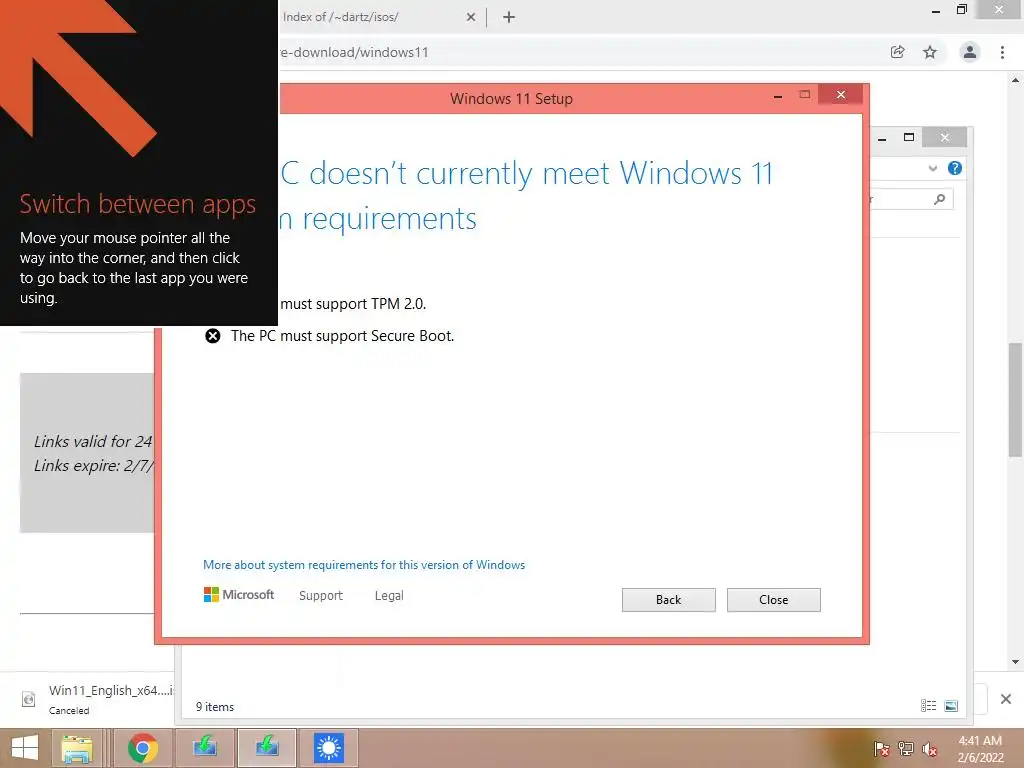
Task: Switch File Explorer to details view
Action: 929,705
